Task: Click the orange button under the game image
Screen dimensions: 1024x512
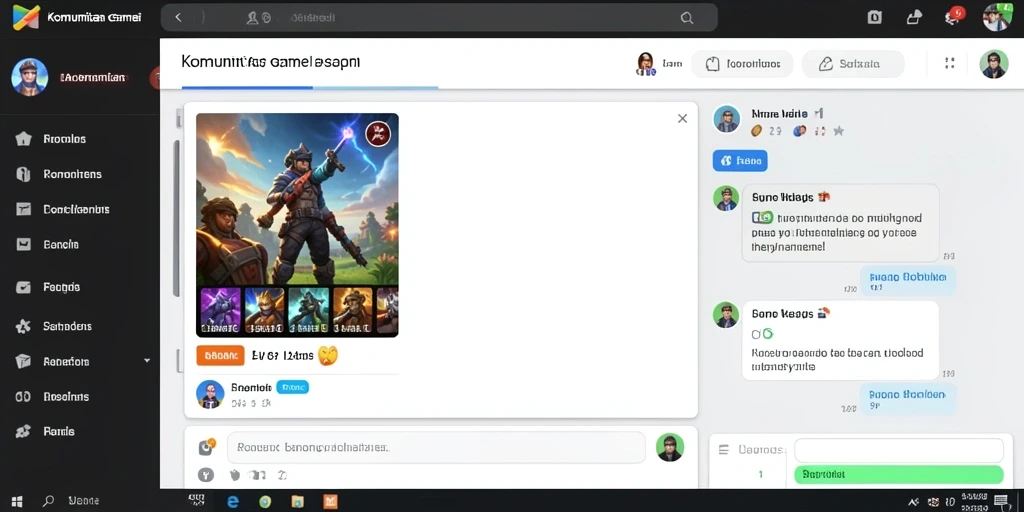Action: click(x=220, y=355)
